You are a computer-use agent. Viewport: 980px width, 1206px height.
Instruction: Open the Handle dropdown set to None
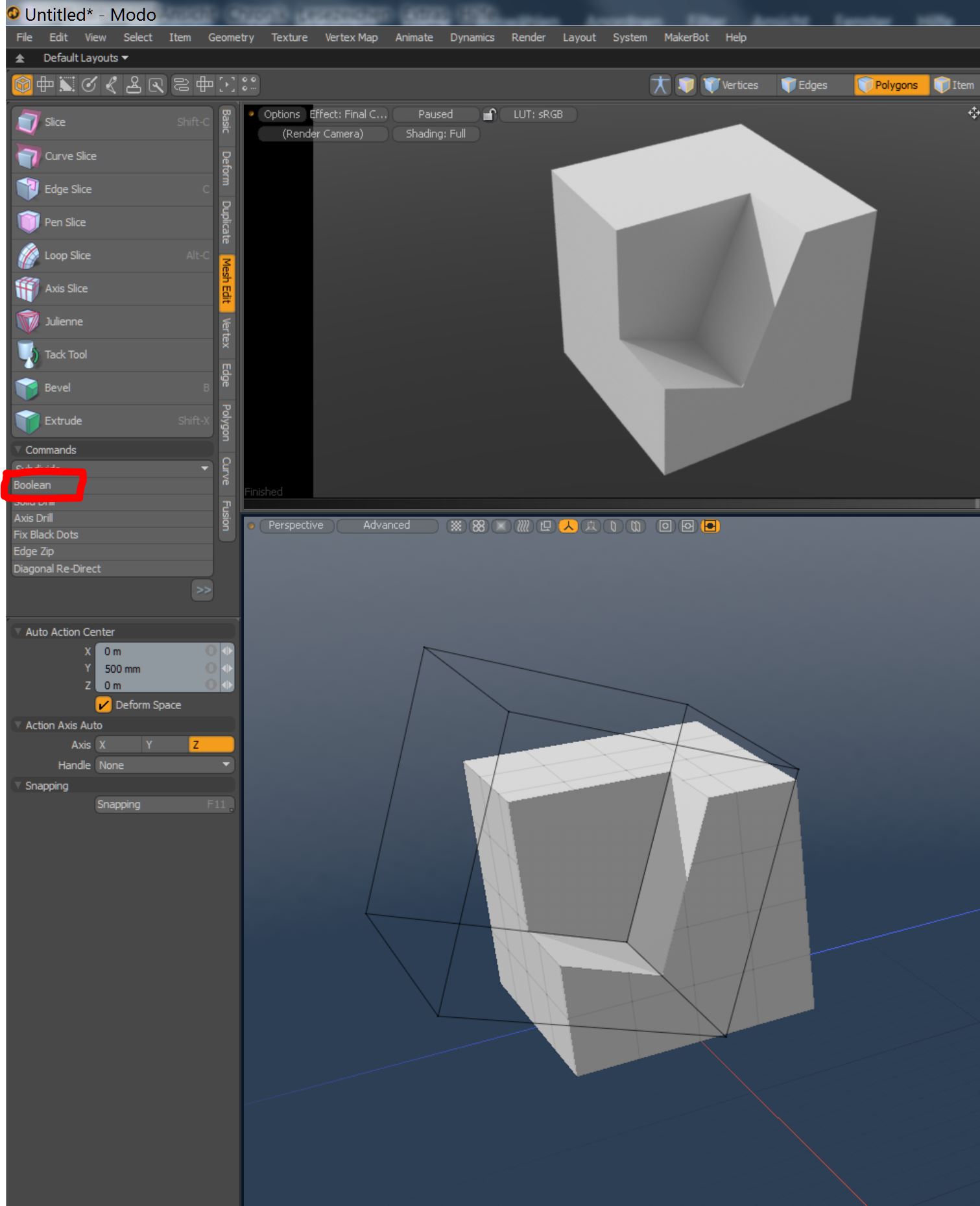tap(165, 766)
